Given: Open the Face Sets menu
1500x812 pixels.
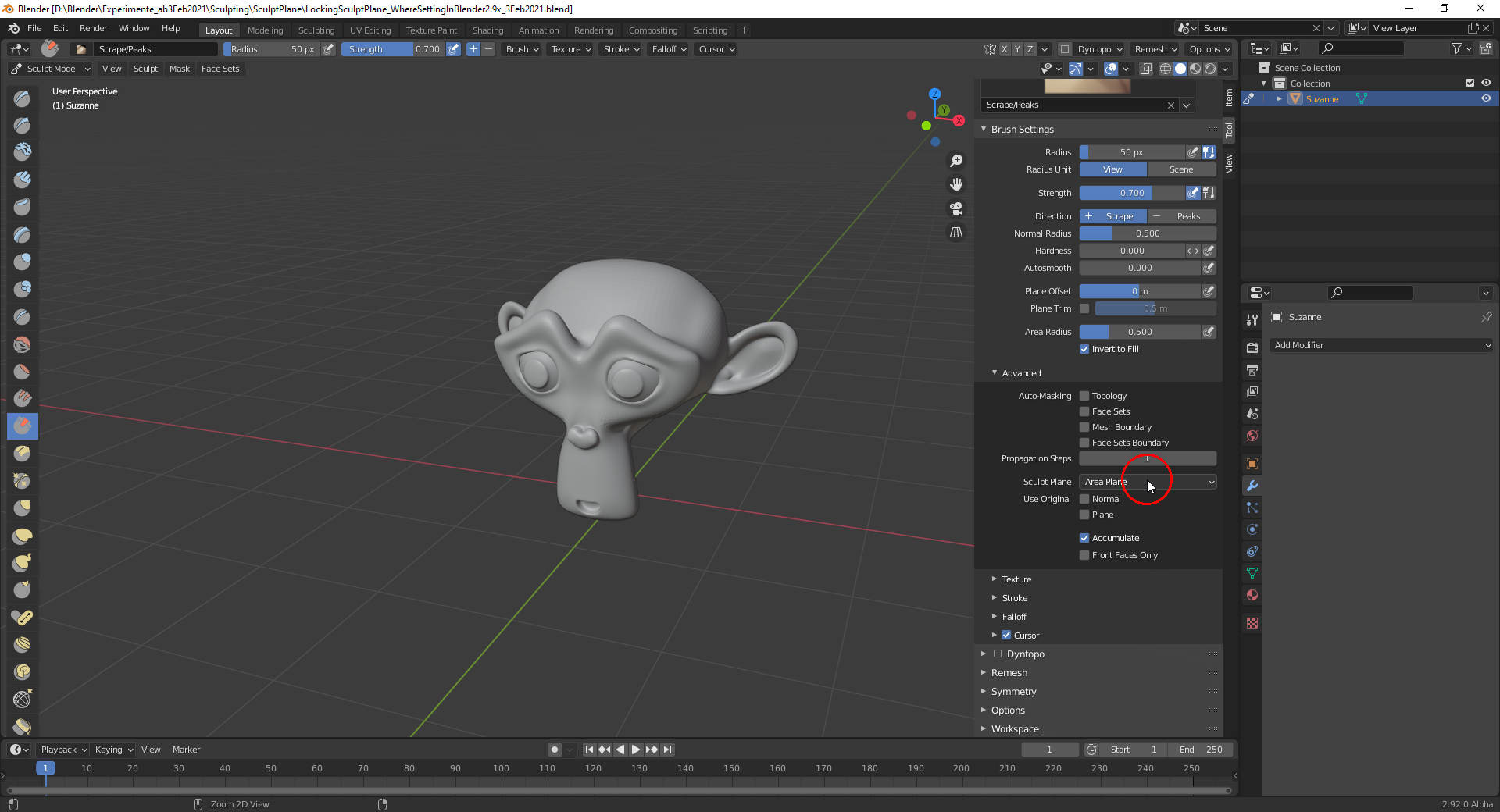Looking at the screenshot, I should coord(220,69).
